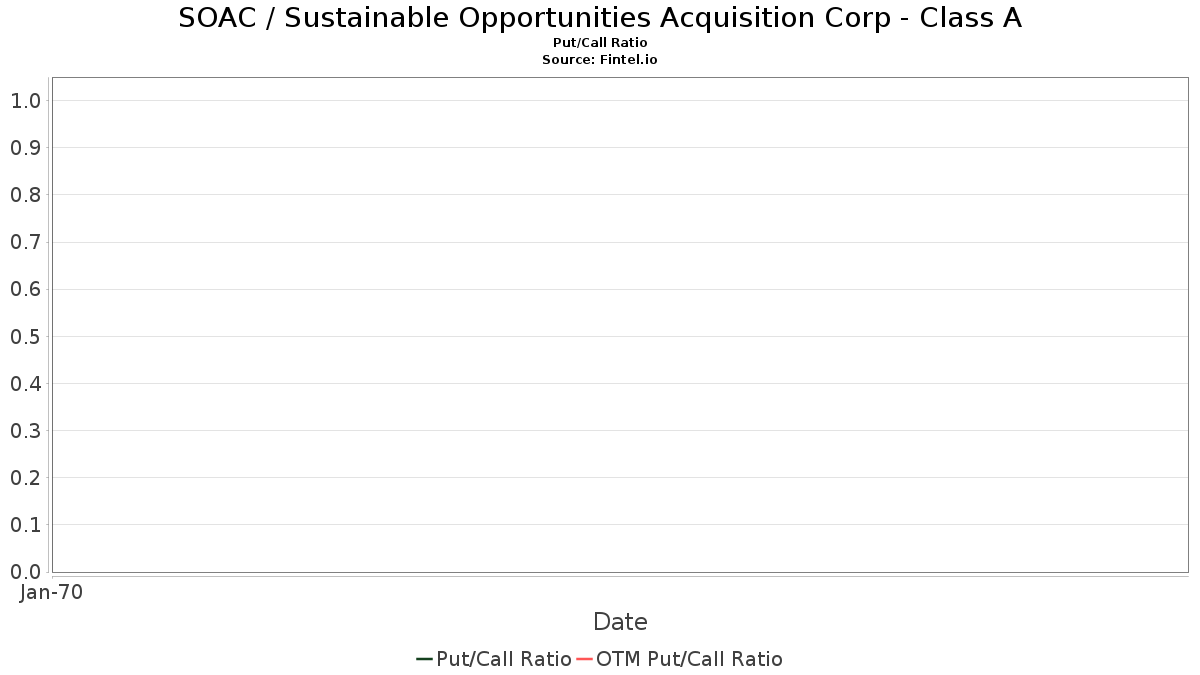
Task: Click the 0.6 y-axis tick label
Action: tap(25, 289)
